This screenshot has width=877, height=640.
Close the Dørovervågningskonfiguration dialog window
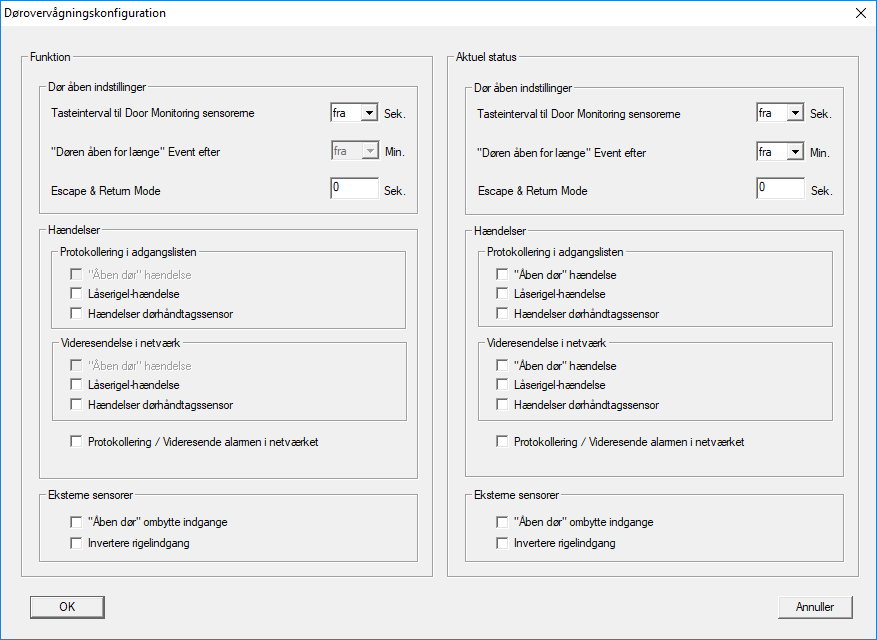(860, 13)
